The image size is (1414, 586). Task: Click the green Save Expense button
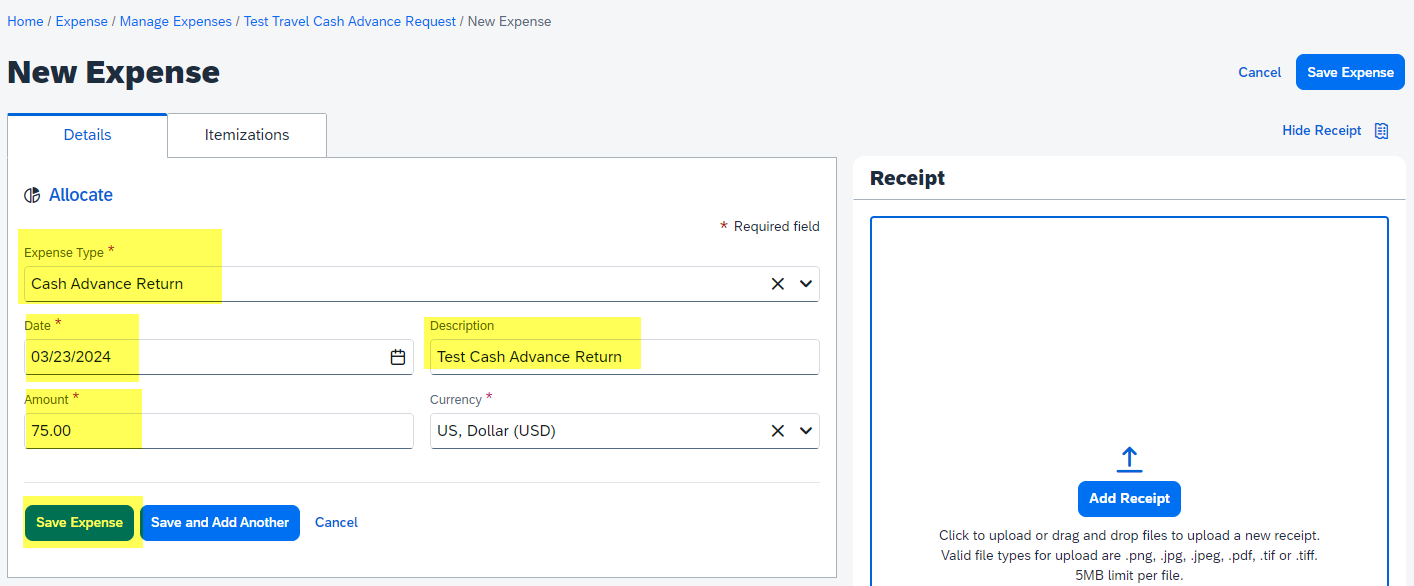79,523
